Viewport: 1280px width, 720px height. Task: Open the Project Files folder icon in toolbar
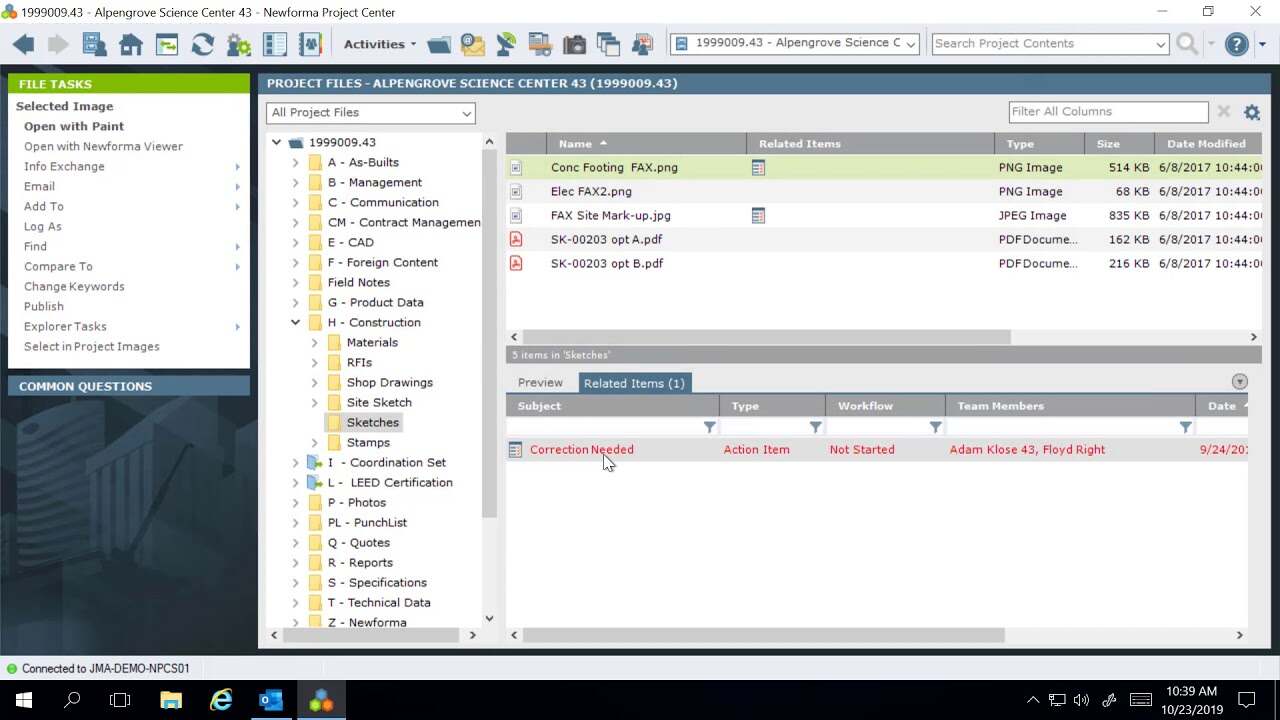(x=439, y=44)
